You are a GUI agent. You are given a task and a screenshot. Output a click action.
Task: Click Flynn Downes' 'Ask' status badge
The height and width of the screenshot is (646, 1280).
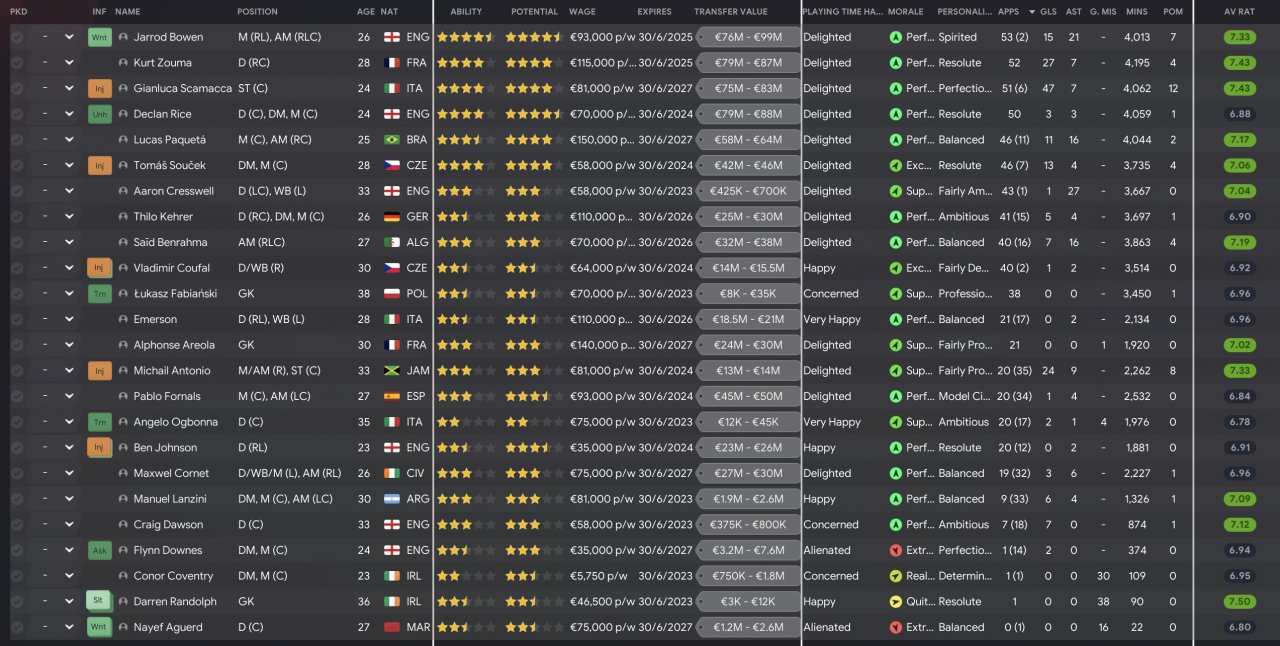pos(100,550)
